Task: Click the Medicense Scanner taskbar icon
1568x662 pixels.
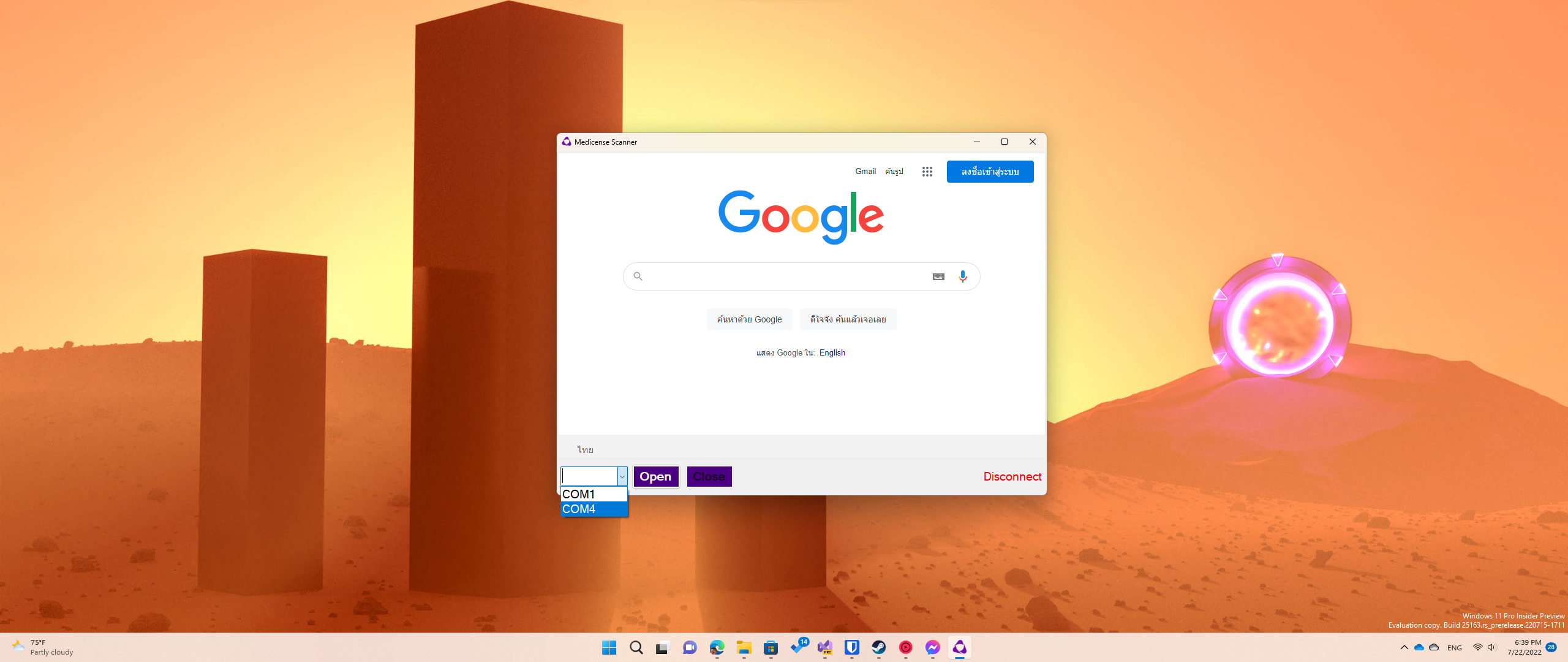Action: click(x=959, y=647)
